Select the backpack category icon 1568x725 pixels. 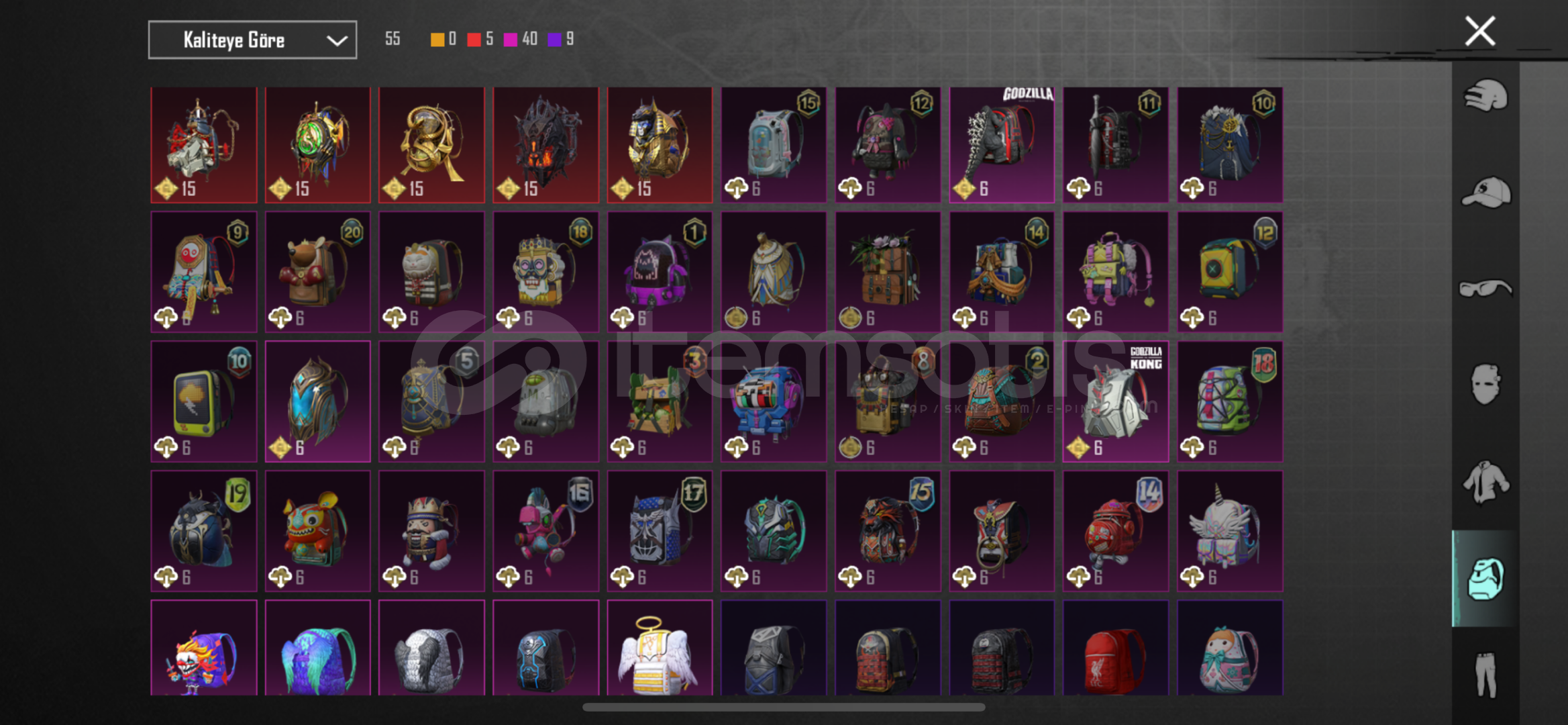(x=1485, y=579)
